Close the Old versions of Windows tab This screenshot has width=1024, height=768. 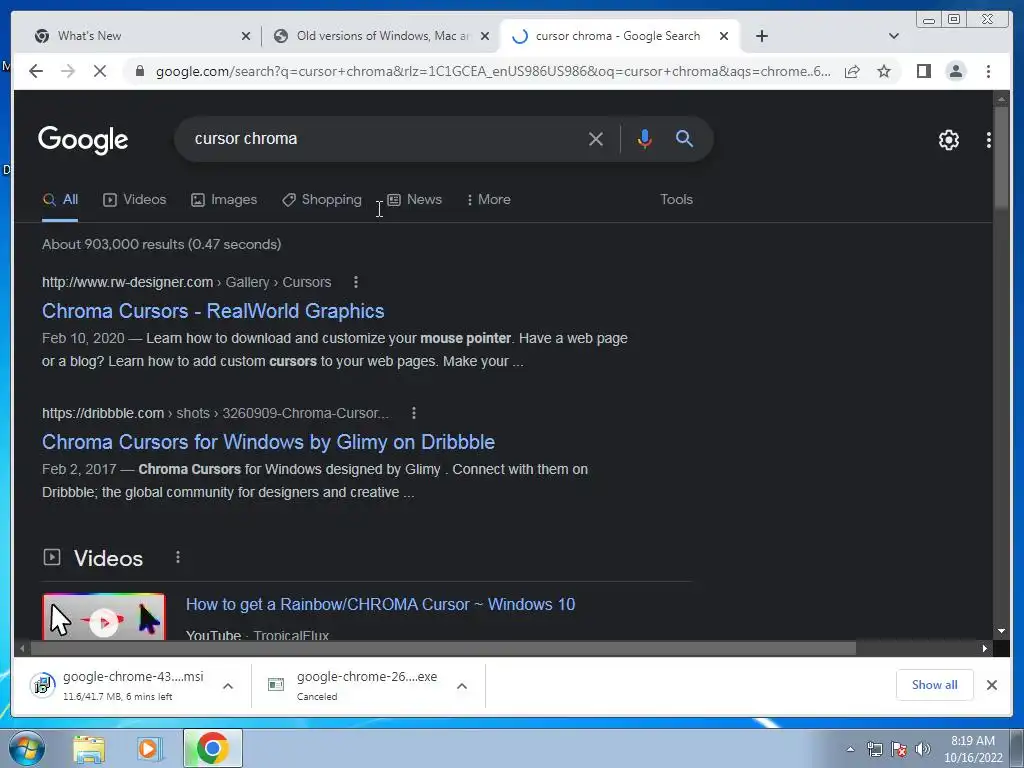coord(485,36)
